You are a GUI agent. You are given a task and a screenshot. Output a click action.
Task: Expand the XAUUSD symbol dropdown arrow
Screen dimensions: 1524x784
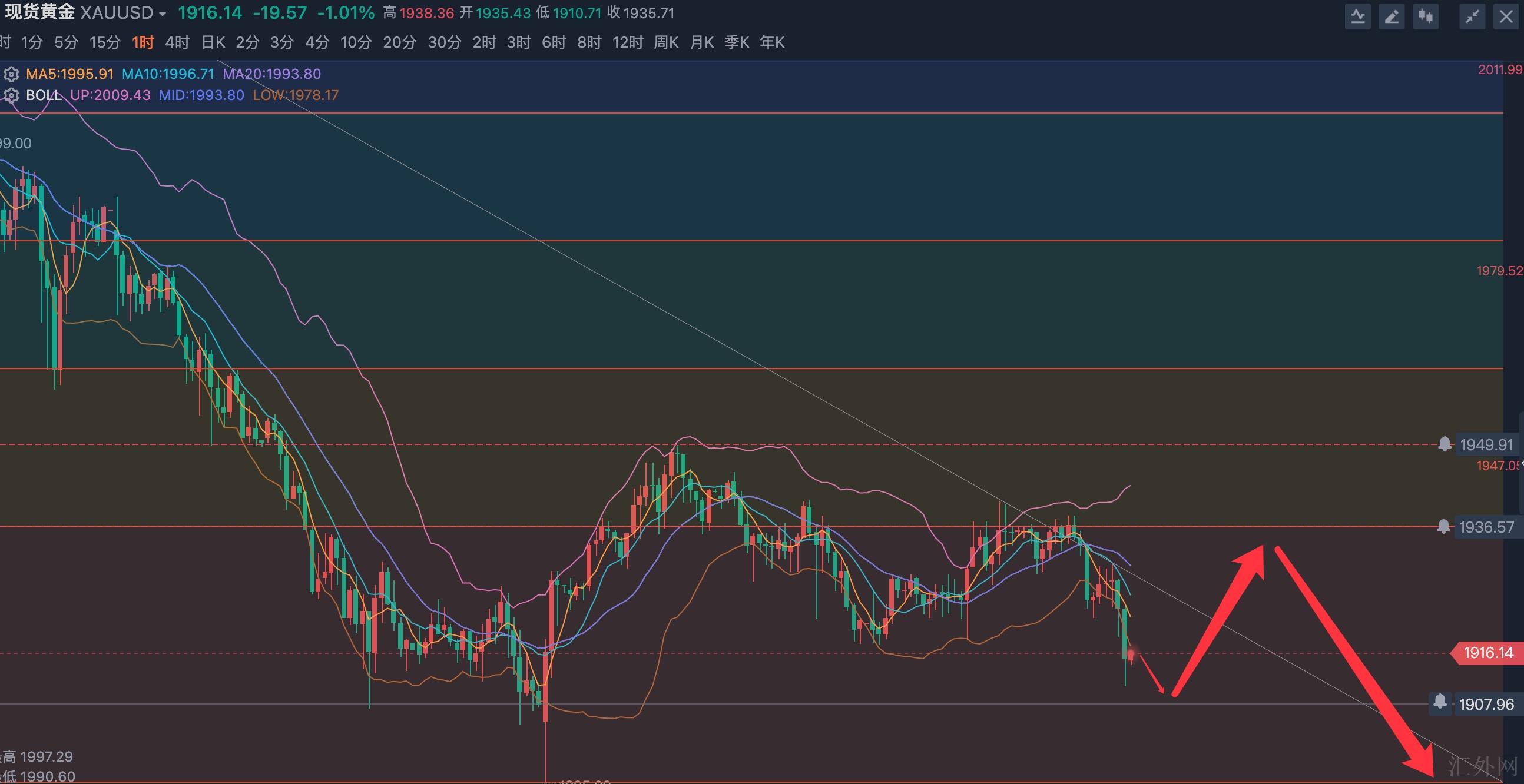(x=163, y=14)
